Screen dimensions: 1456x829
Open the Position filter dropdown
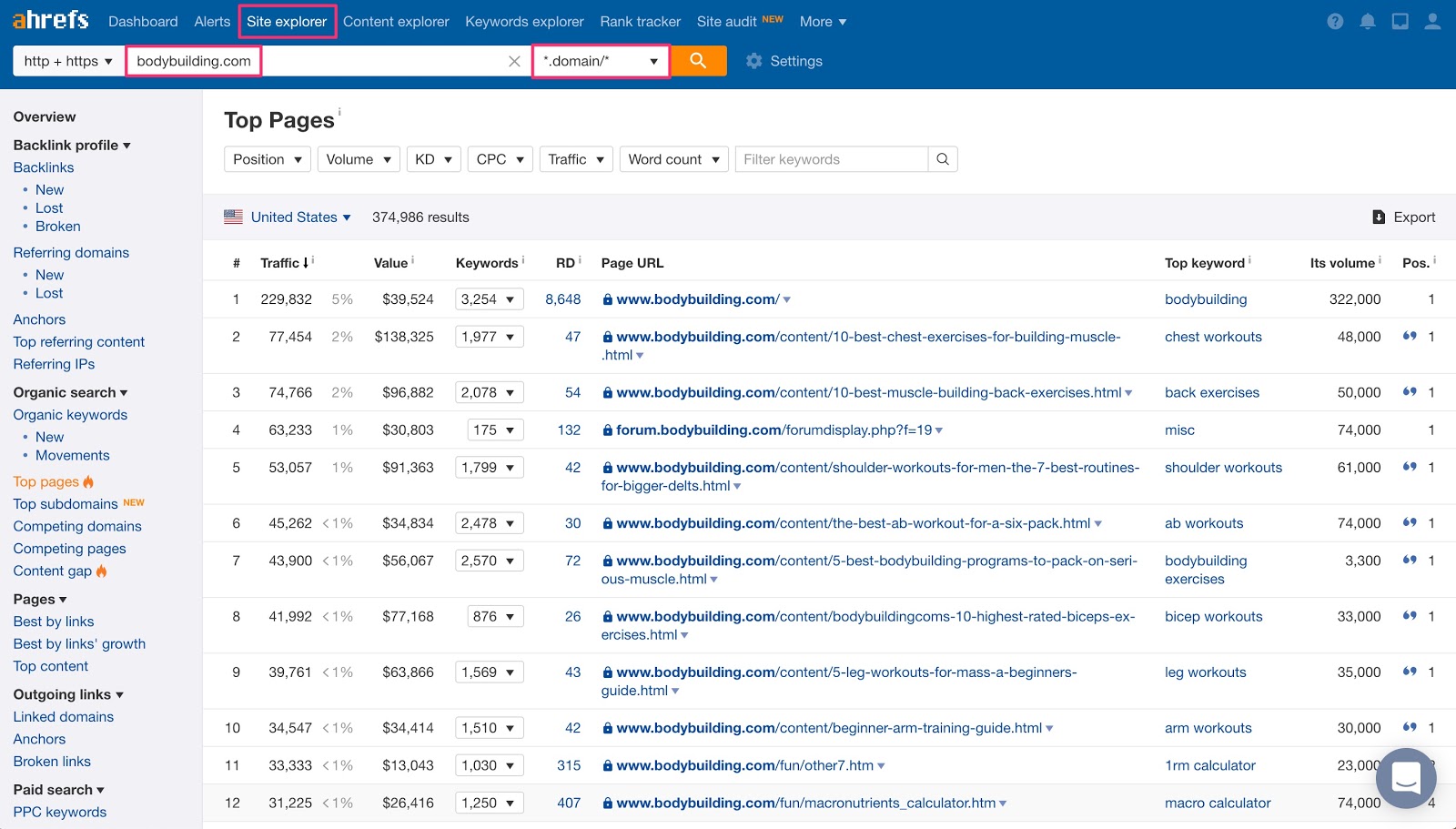point(268,159)
